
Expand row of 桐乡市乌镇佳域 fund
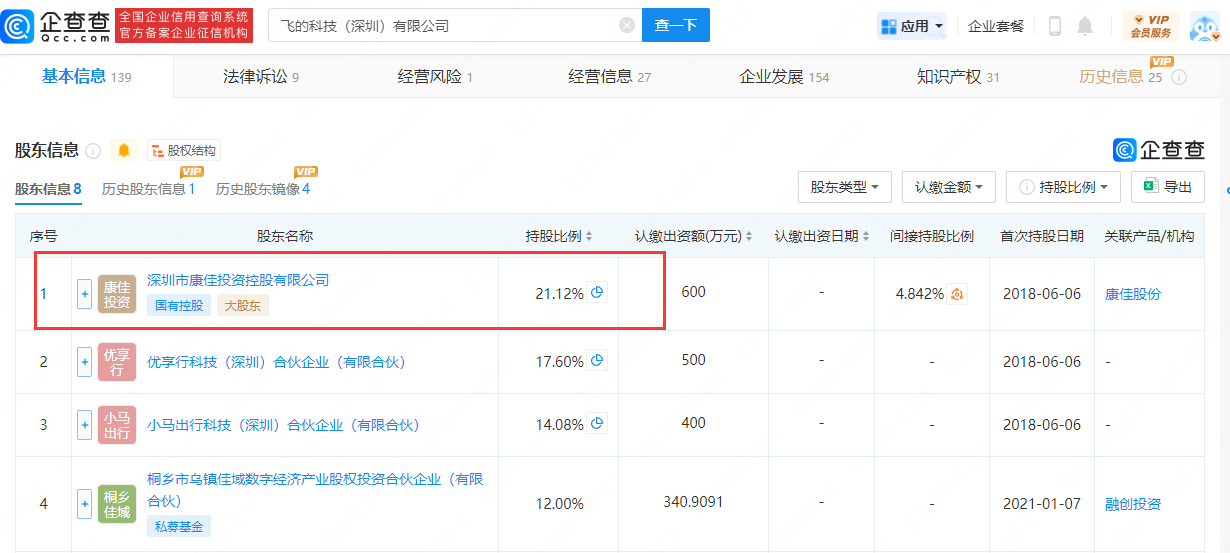84,504
